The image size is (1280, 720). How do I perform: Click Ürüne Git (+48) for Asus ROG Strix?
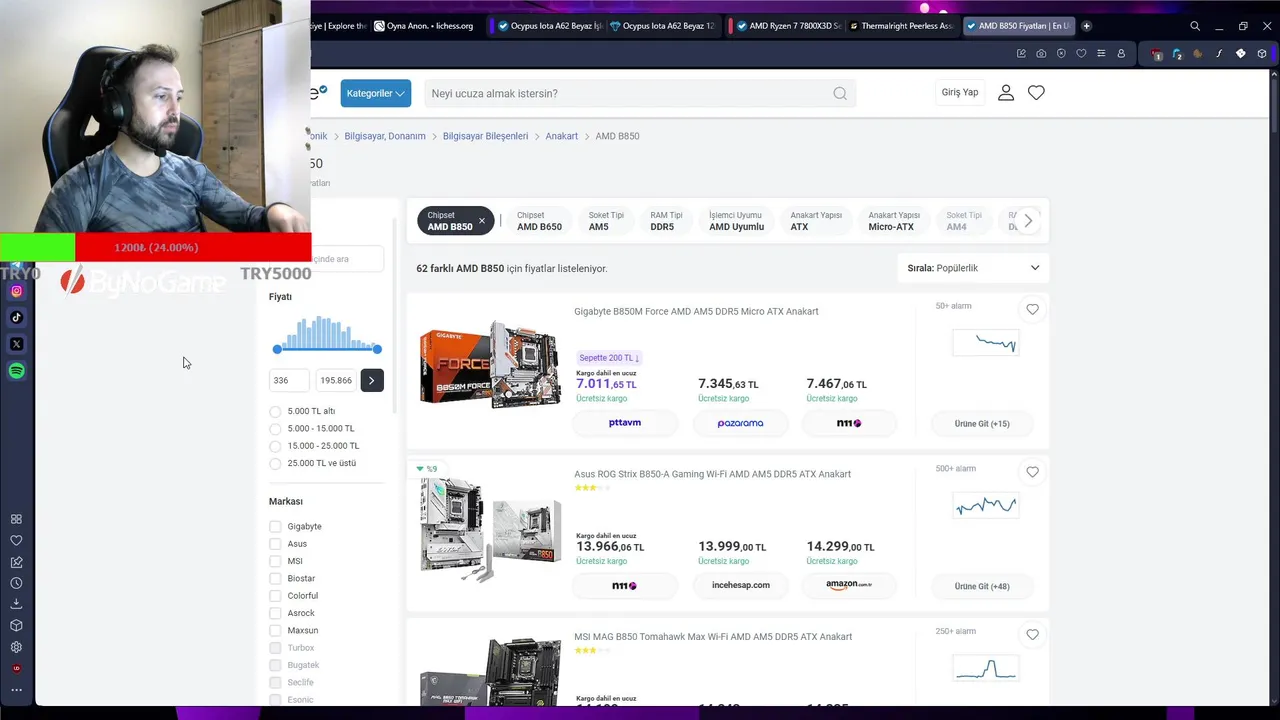click(982, 586)
